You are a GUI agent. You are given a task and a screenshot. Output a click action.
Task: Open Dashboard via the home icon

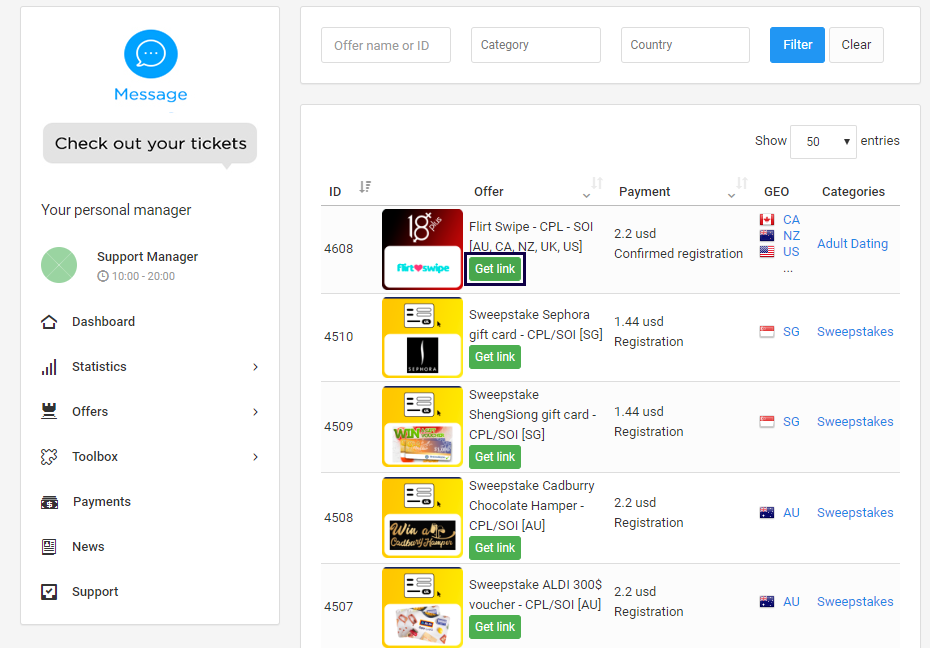point(49,322)
